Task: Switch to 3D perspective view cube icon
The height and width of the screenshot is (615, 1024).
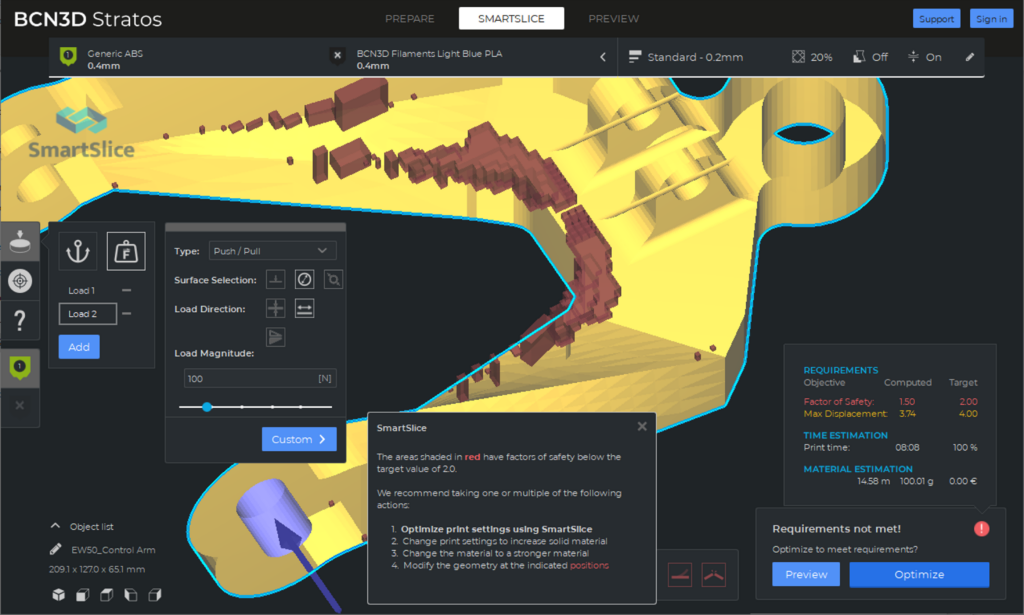Action: coord(59,595)
